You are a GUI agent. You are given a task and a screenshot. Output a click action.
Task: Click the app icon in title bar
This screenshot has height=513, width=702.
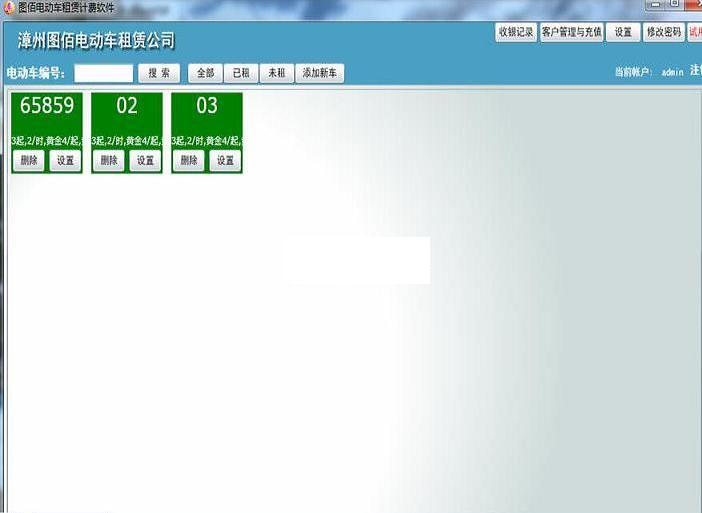(8, 7)
